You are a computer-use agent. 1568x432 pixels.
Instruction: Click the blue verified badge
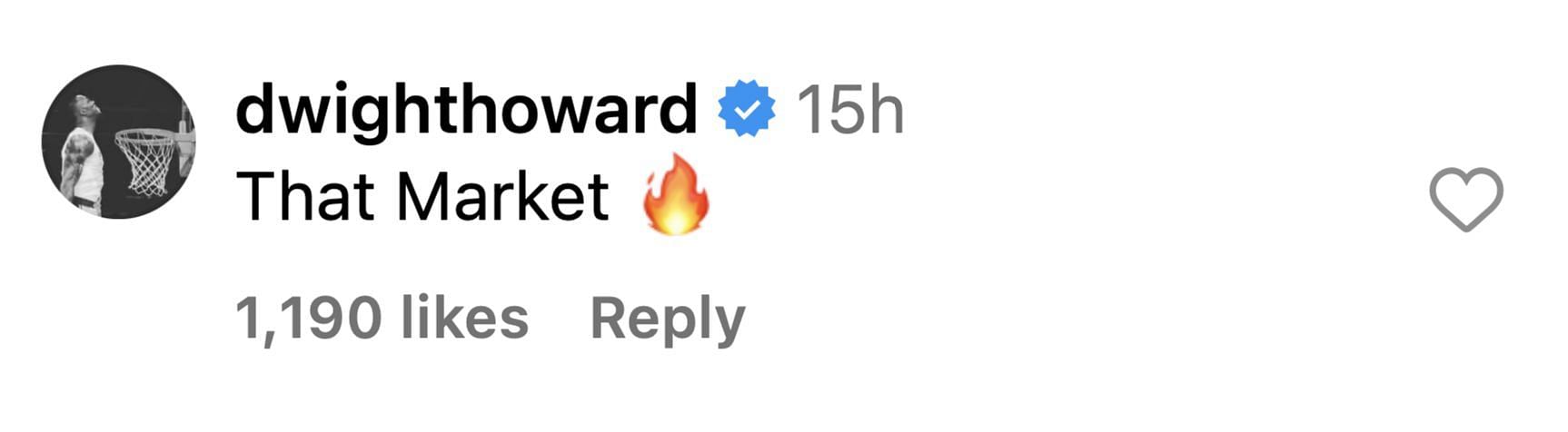pos(747,109)
